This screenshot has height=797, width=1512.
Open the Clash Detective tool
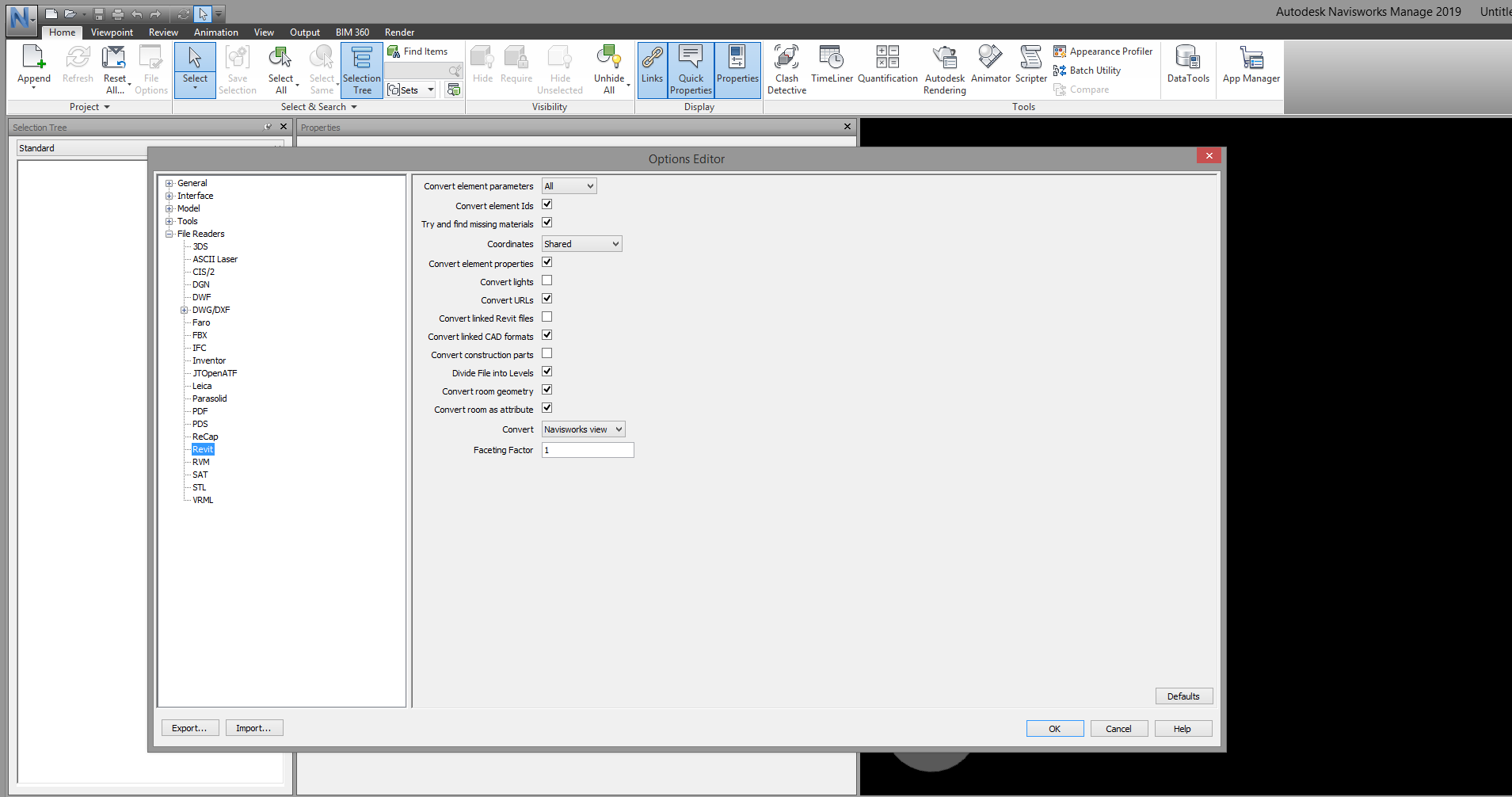[x=786, y=69]
